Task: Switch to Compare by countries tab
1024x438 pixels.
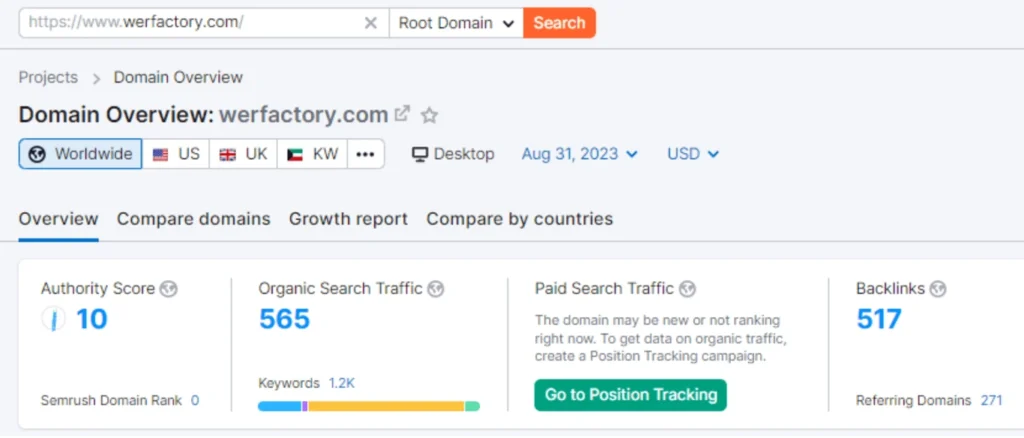Action: pyautogui.click(x=520, y=219)
